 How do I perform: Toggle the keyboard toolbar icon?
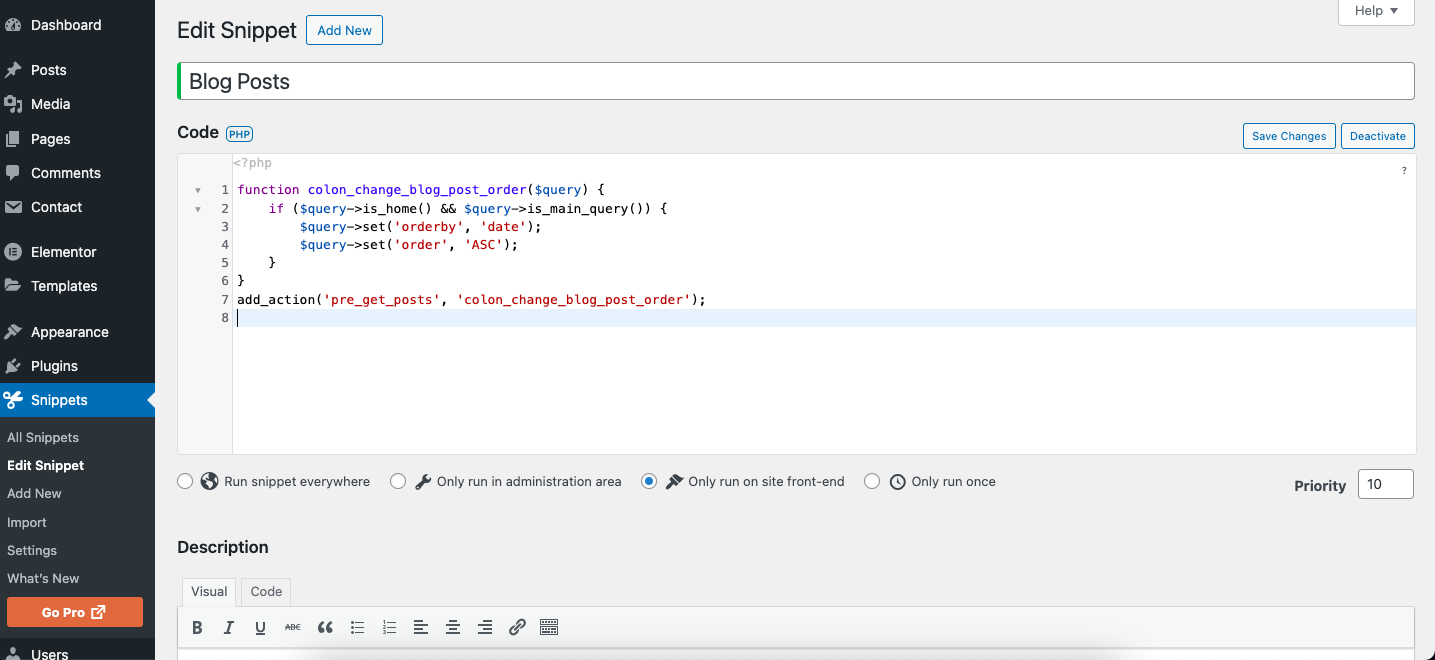pyautogui.click(x=548, y=628)
